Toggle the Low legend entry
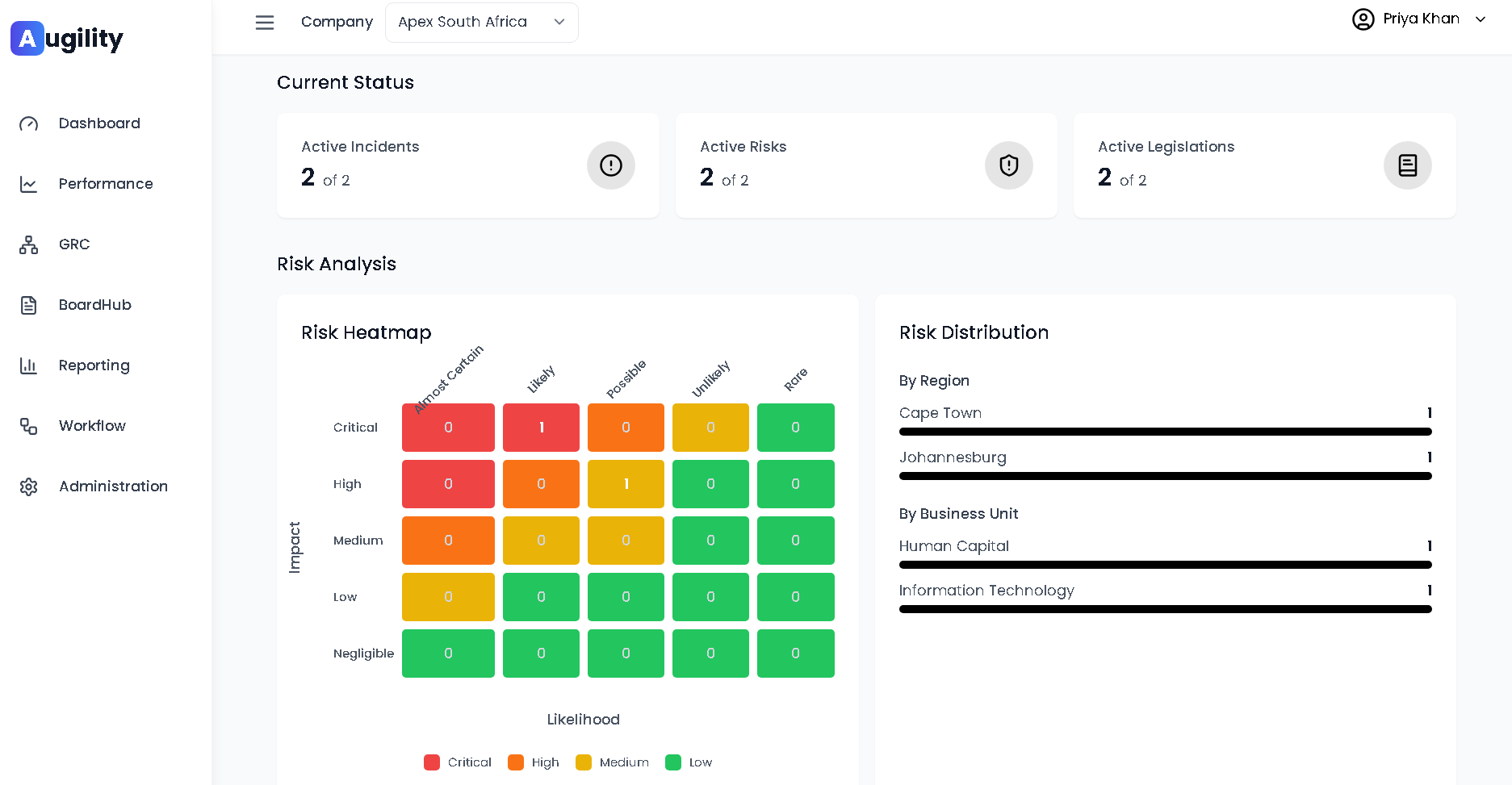 689,762
